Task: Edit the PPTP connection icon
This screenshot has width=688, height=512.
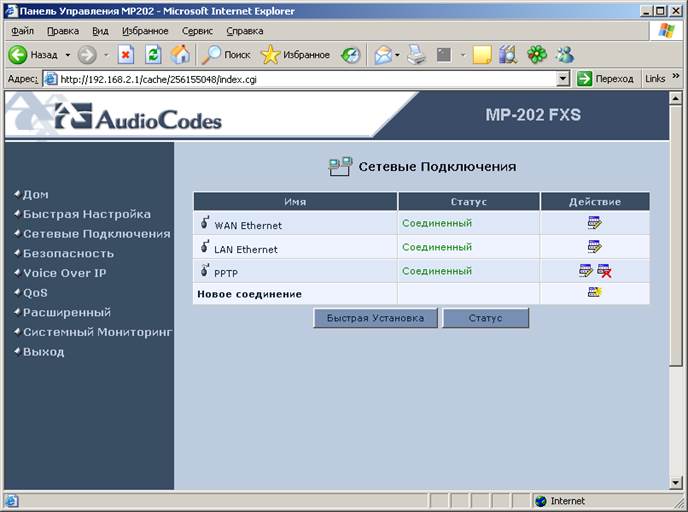Action: tap(586, 271)
